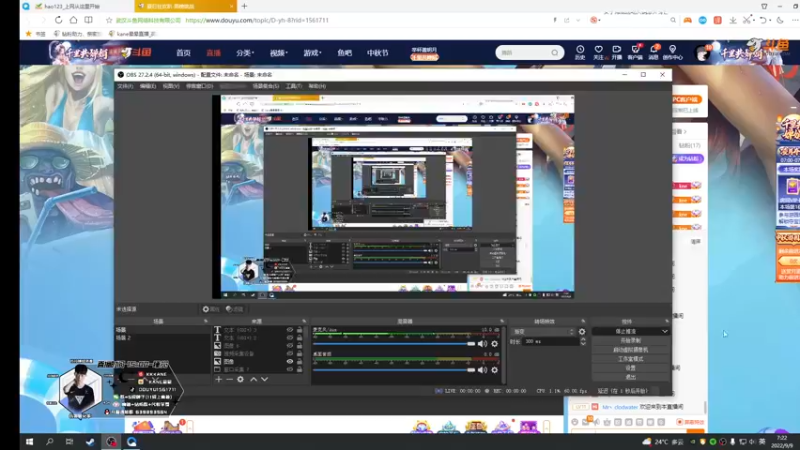Viewport: 800px width, 450px height.
Task: Open new browser tab
Action: 244,6
